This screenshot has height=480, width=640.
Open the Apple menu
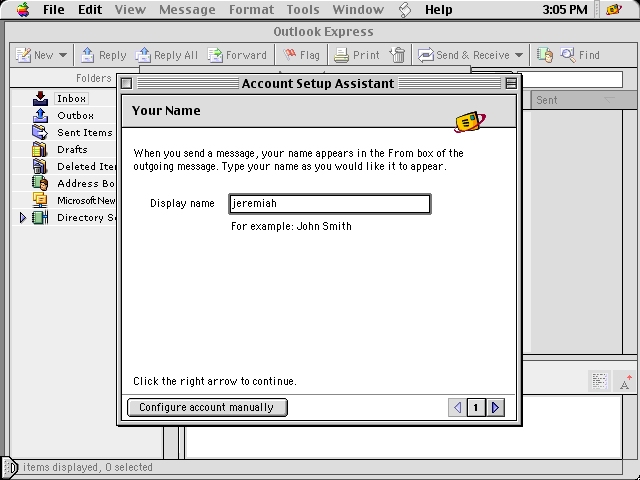(x=23, y=9)
